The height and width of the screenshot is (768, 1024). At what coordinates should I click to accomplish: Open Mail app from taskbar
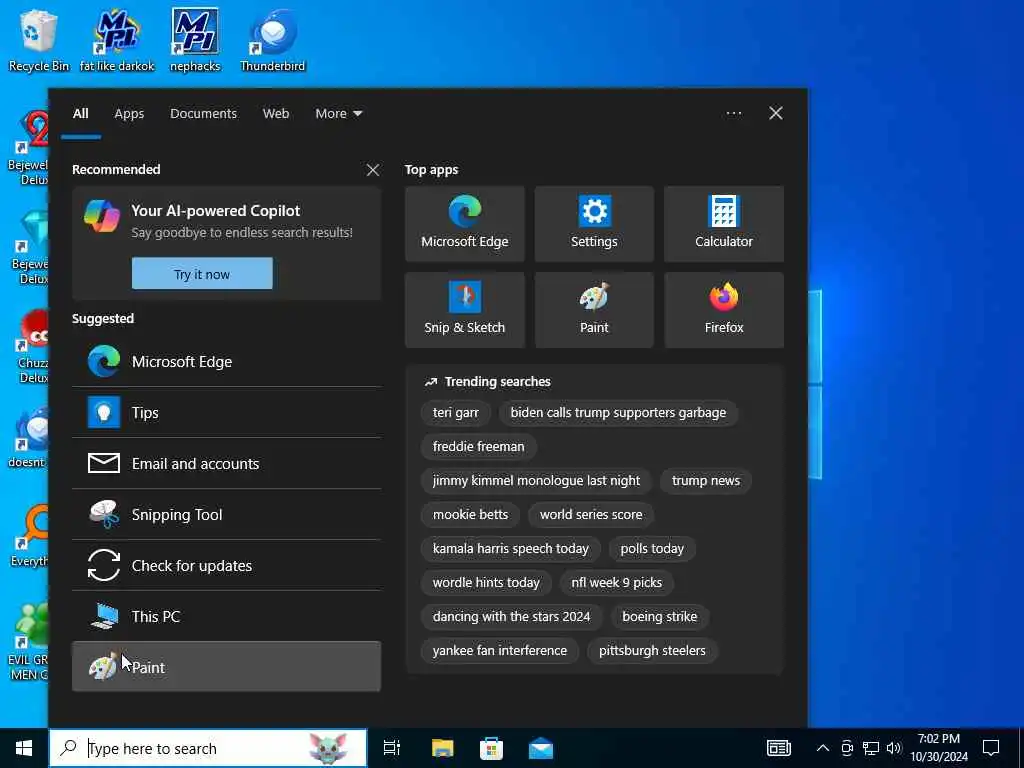tap(541, 748)
